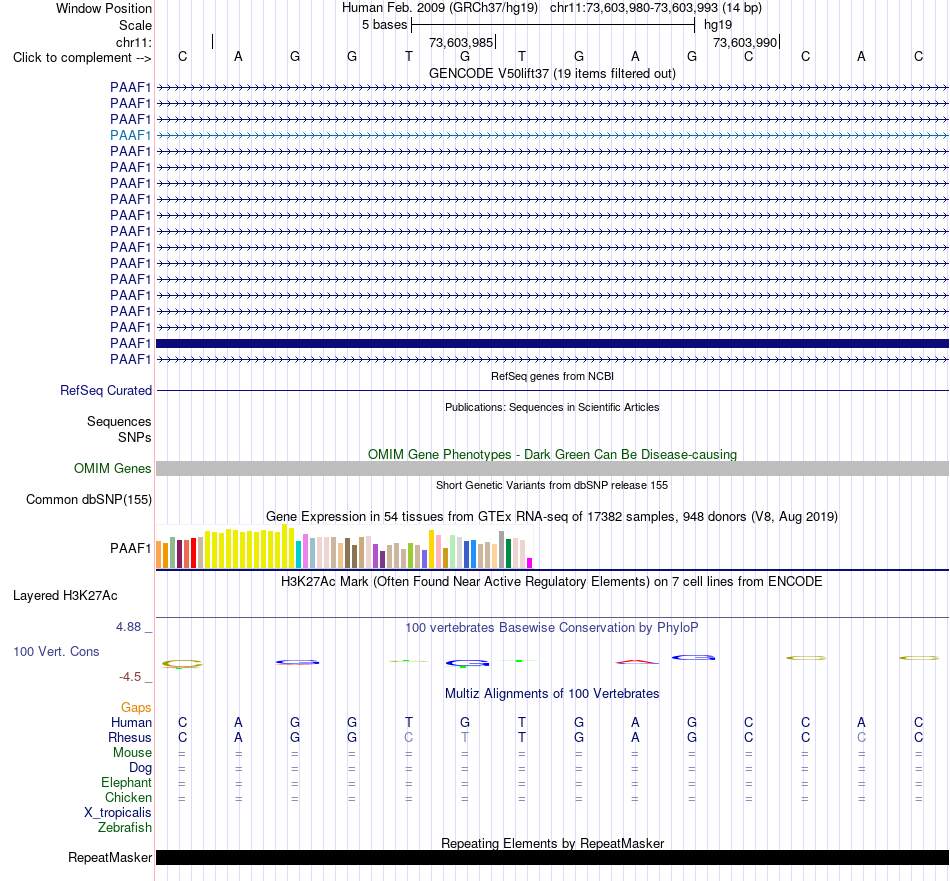Image resolution: width=950 pixels, height=881 pixels.
Task: Click the gray OMIM Genes item bar
Action: tap(552, 468)
